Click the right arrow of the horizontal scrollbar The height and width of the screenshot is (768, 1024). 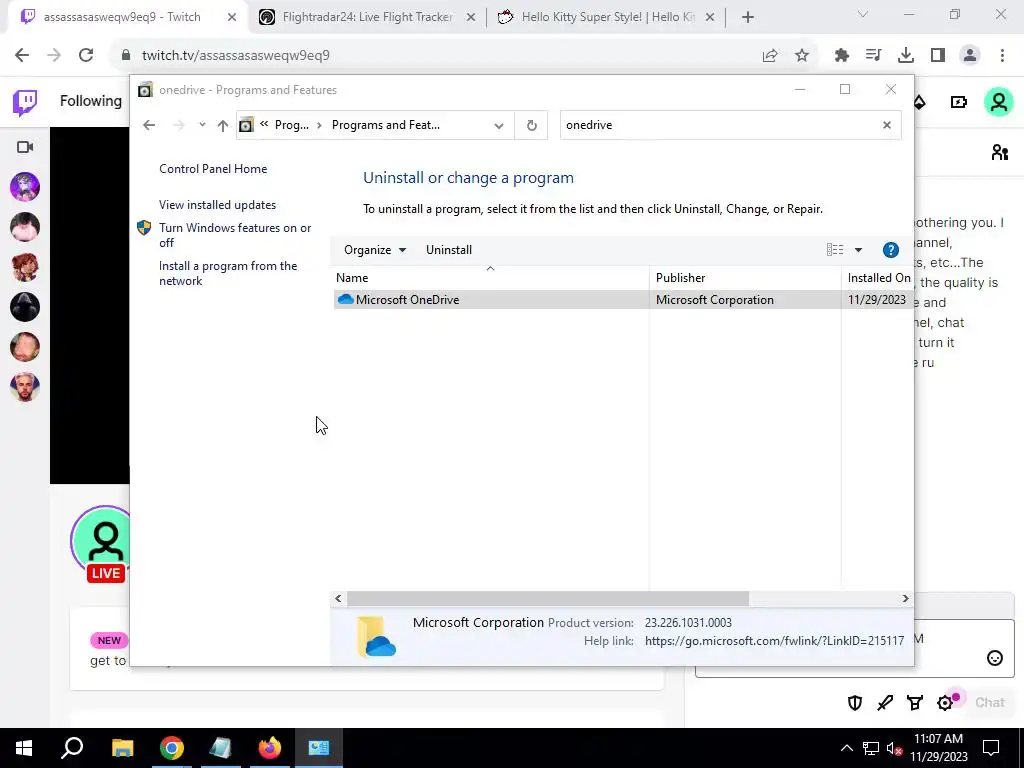905,598
